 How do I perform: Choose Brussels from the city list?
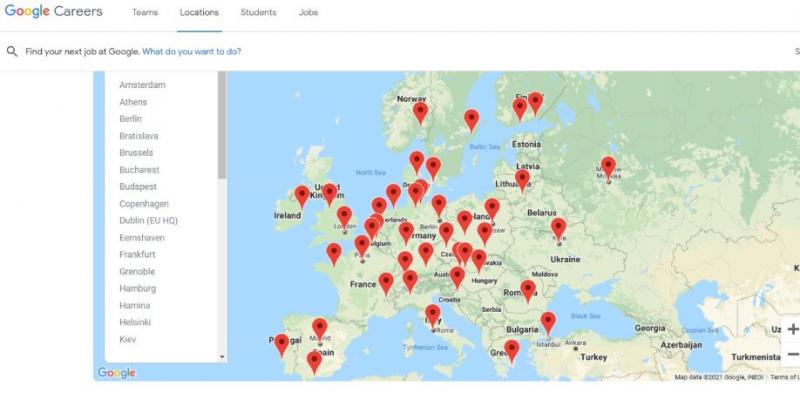(x=136, y=153)
